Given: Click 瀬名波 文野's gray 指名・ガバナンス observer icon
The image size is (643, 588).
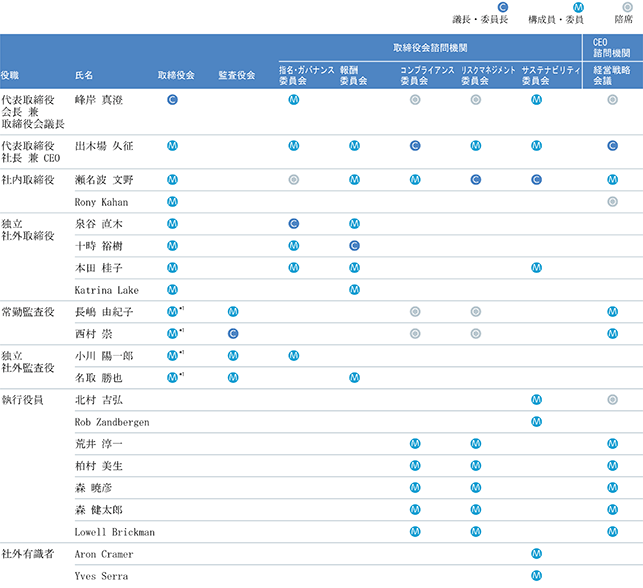Looking at the screenshot, I should point(294,180).
